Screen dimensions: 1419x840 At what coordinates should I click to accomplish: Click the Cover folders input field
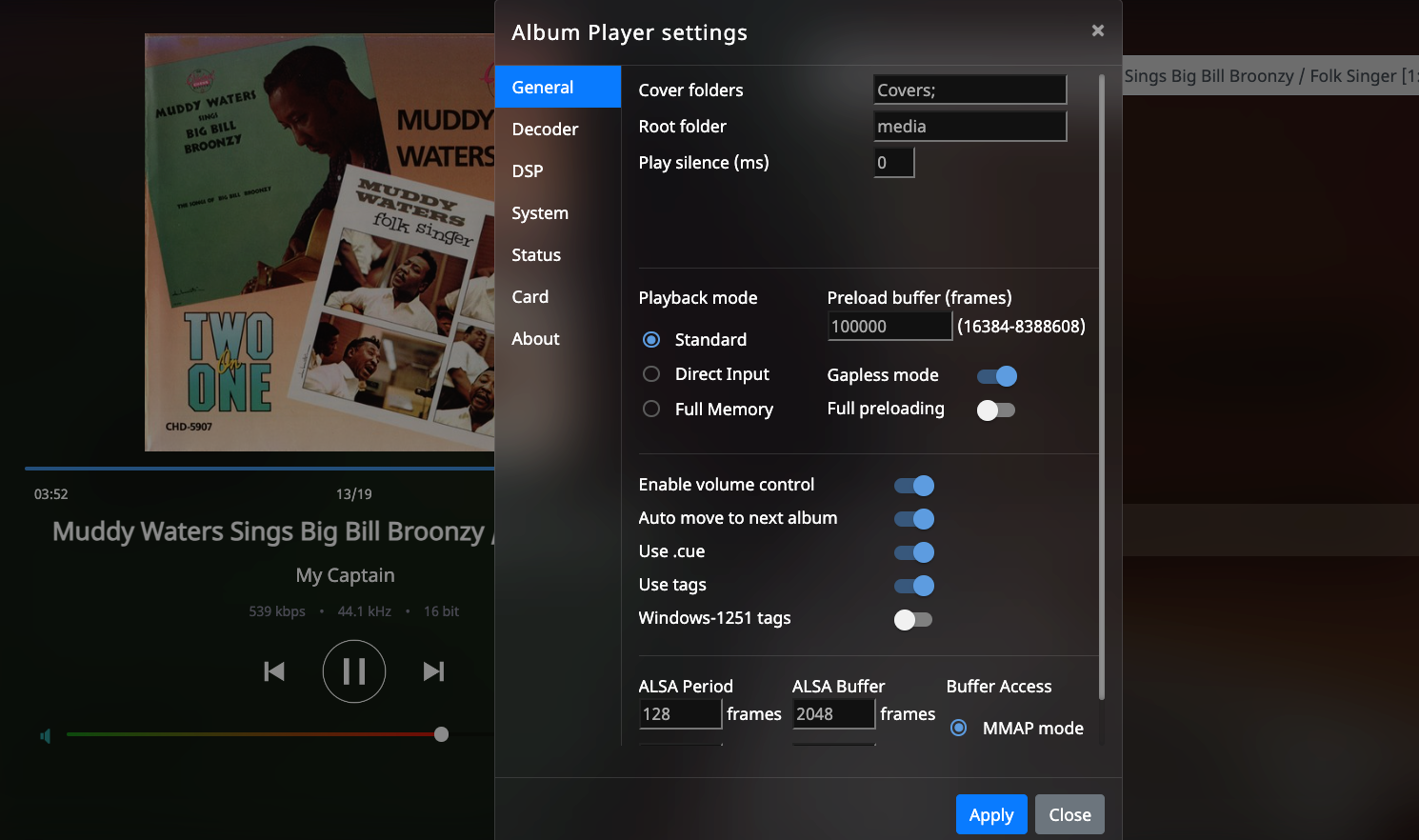pos(970,90)
